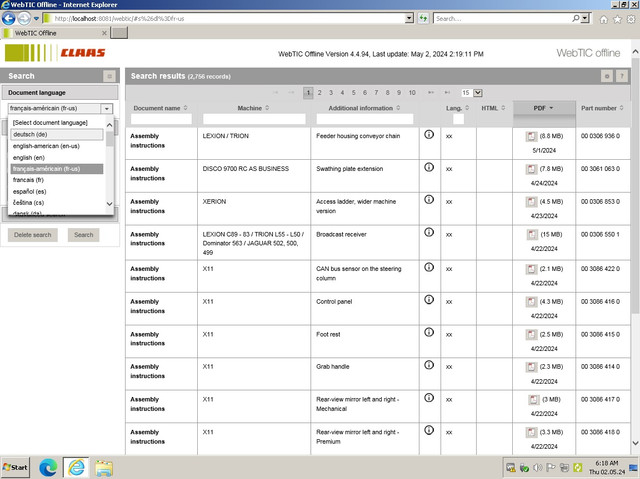The width and height of the screenshot is (640, 479).
Task: Go to results page 5
Action: pyautogui.click(x=353, y=93)
